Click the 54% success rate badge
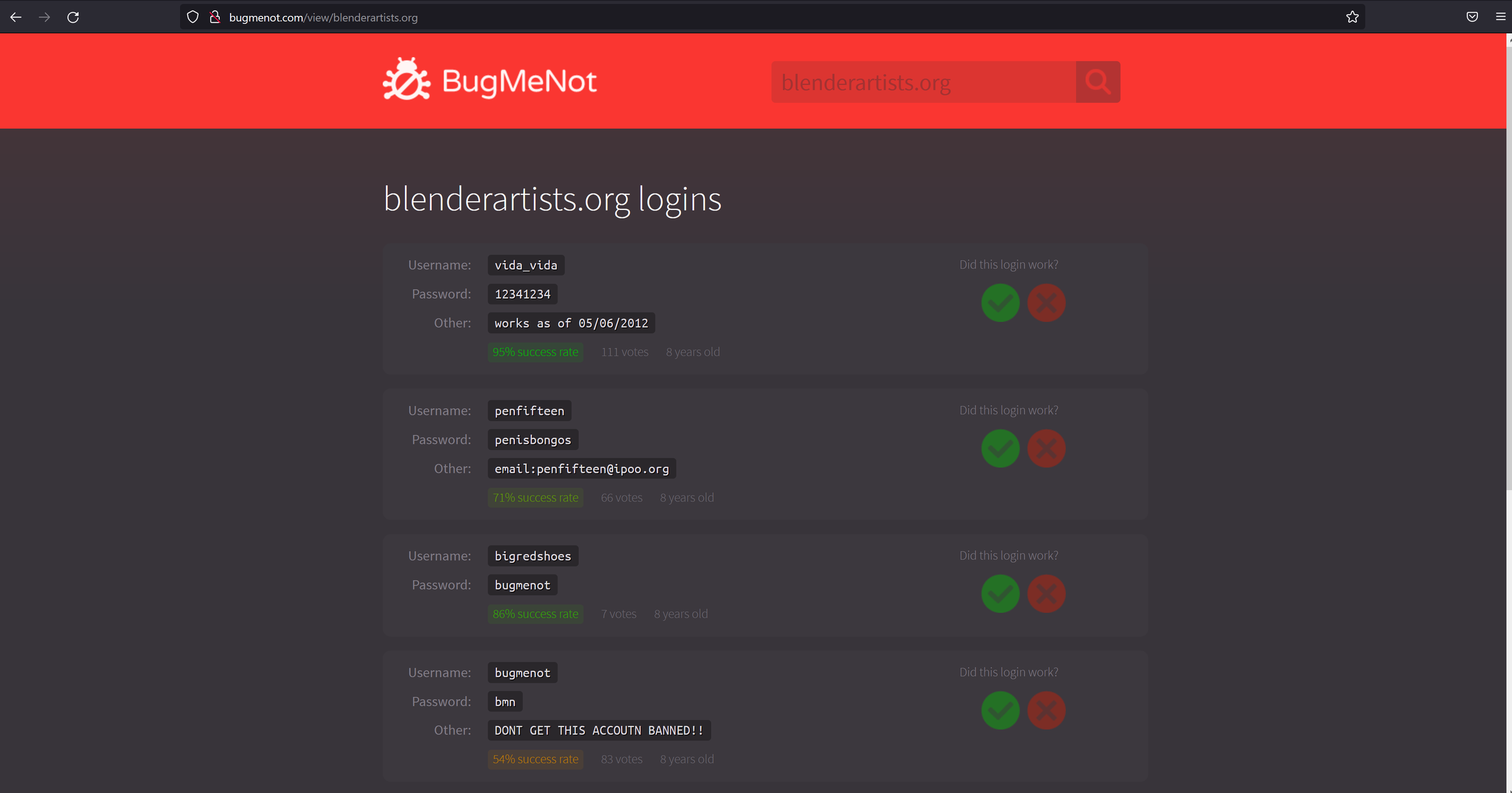This screenshot has height=793, width=1512. (x=535, y=760)
